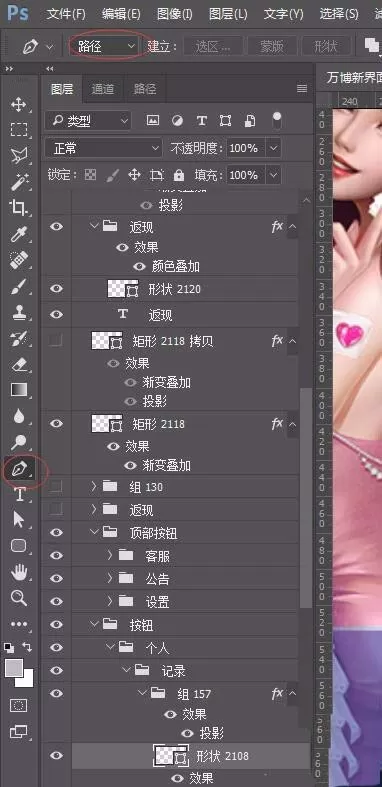Lock image pixels with brush icon
Viewport: 382px width, 787px height.
(113, 175)
